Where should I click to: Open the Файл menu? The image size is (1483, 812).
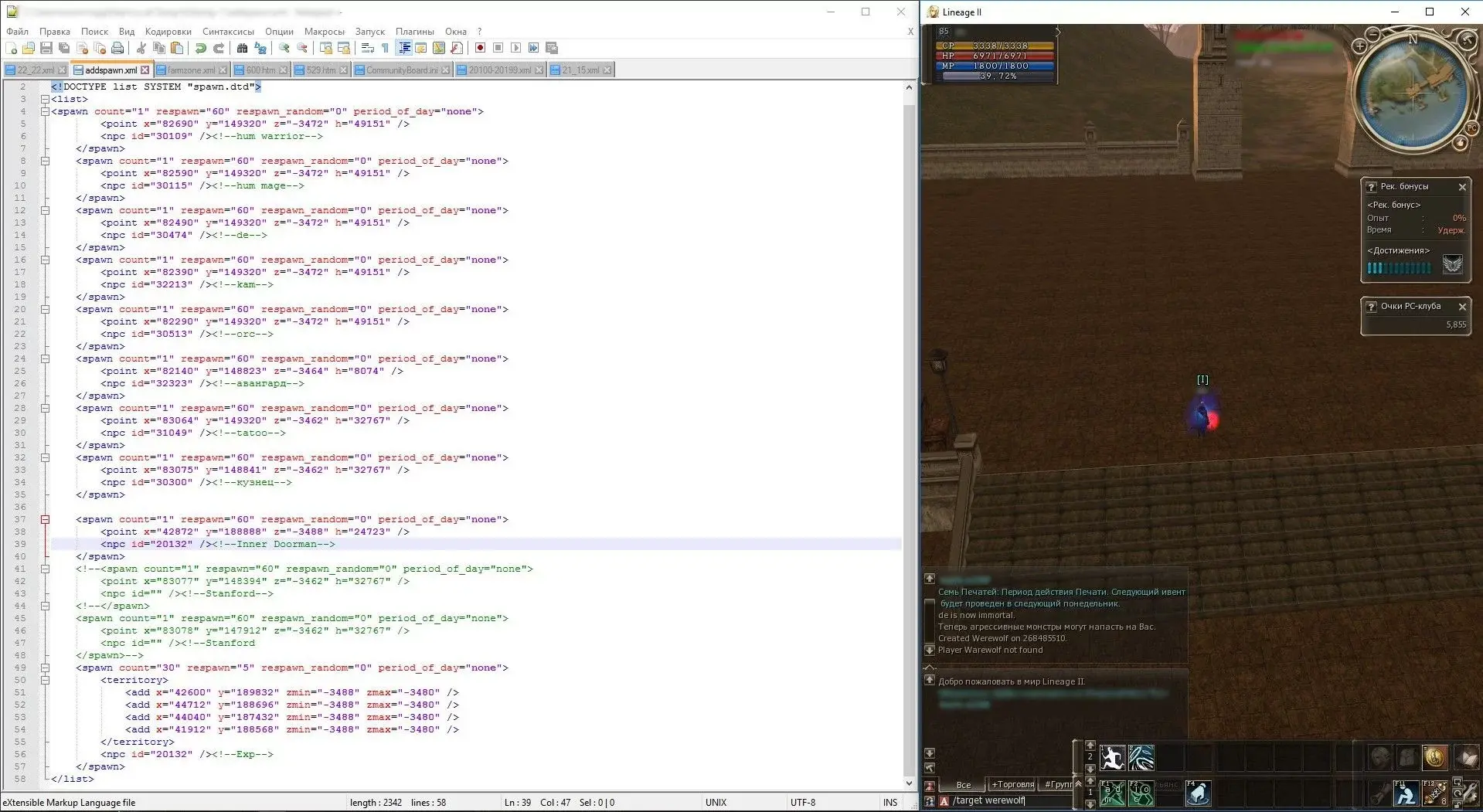tap(17, 32)
